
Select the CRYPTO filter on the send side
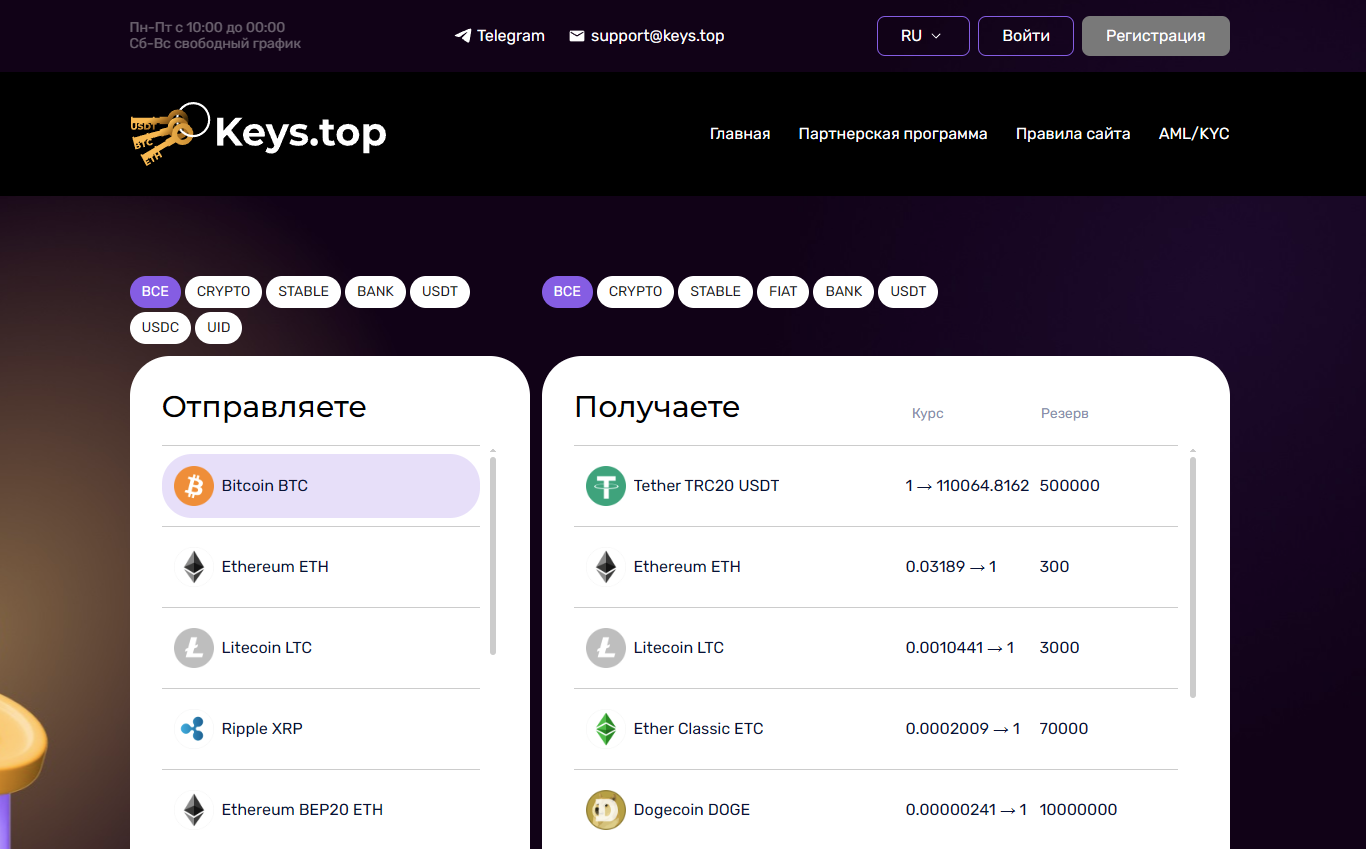[x=224, y=292]
